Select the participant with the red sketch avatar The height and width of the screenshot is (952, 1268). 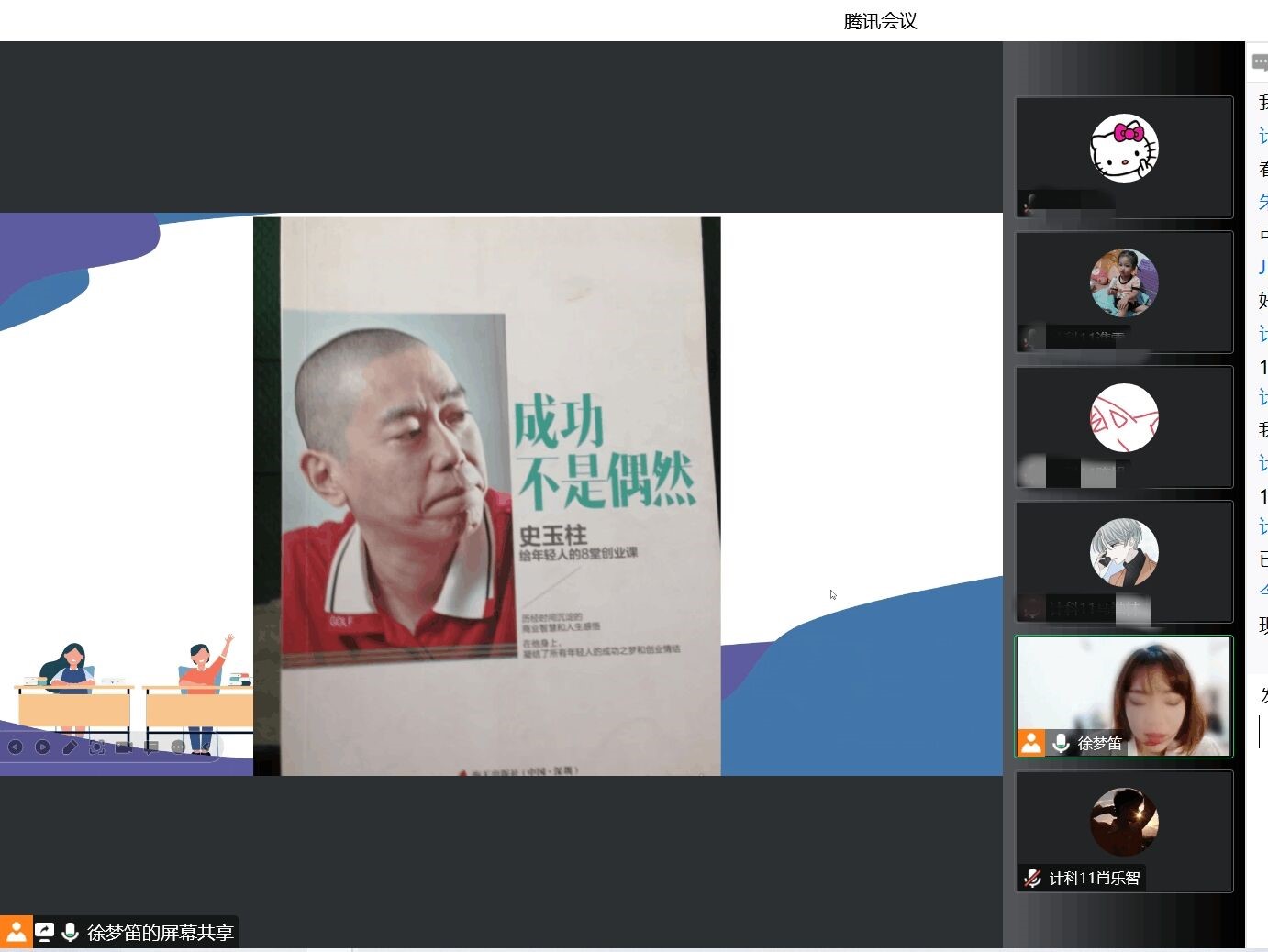tap(1124, 426)
